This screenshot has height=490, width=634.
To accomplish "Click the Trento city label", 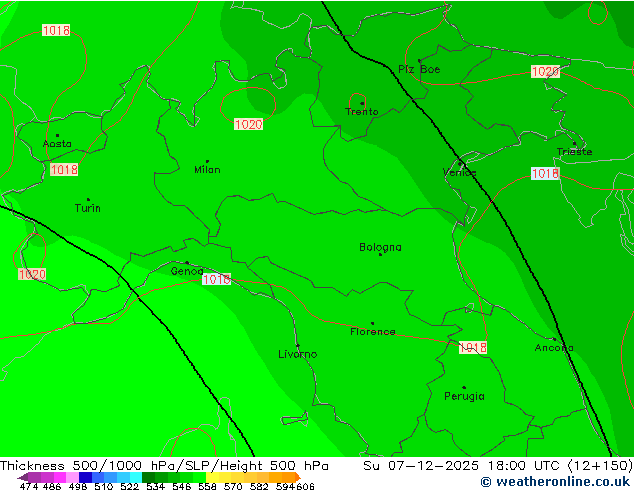I will (x=362, y=112).
